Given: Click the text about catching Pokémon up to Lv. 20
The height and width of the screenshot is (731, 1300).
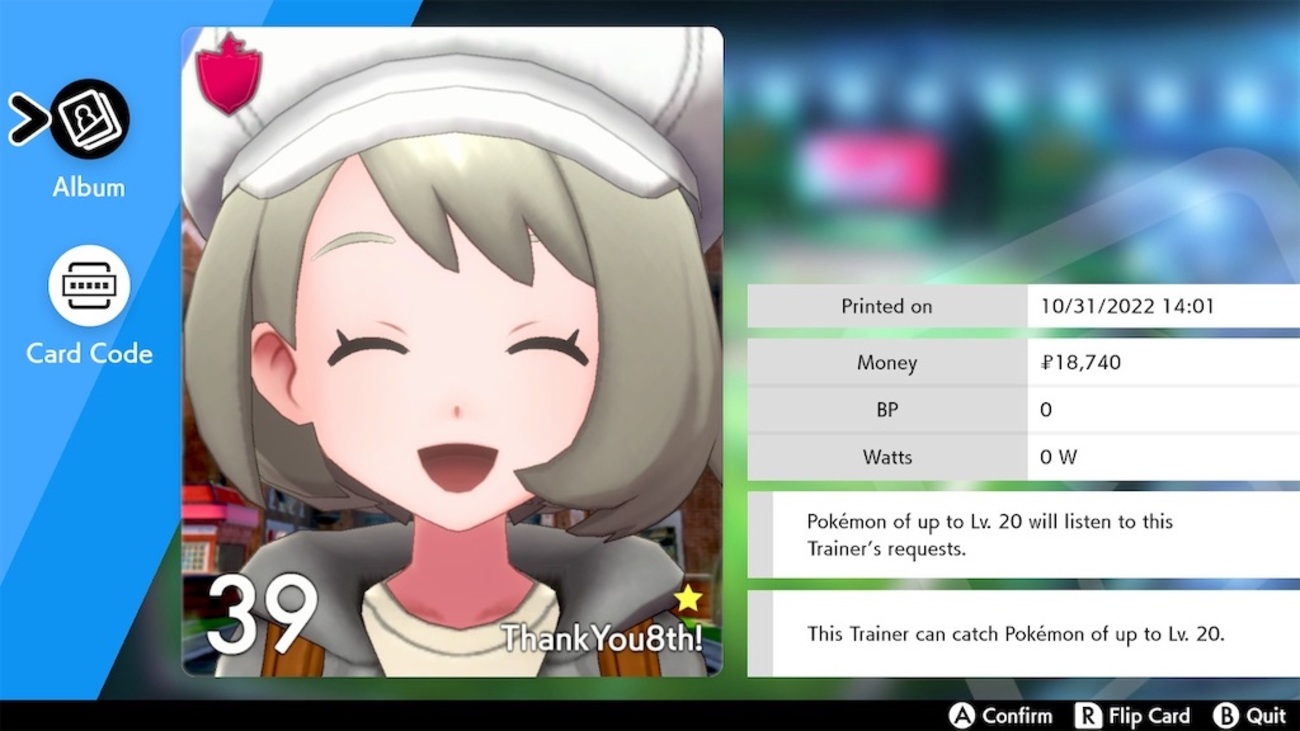Looking at the screenshot, I should pyautogui.click(x=1015, y=633).
